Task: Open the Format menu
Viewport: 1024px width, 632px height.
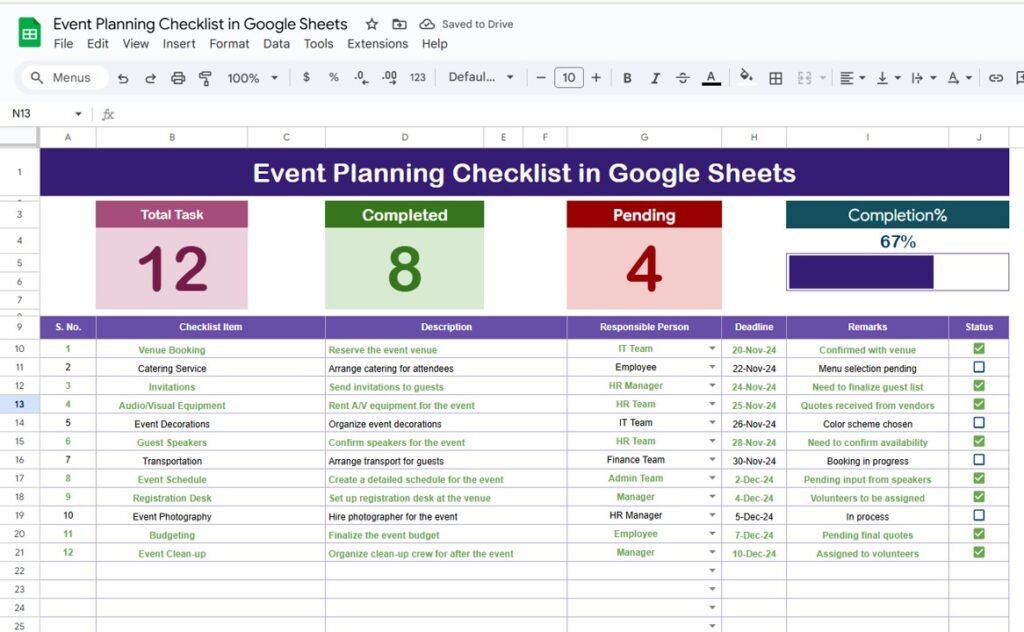Action: [229, 44]
